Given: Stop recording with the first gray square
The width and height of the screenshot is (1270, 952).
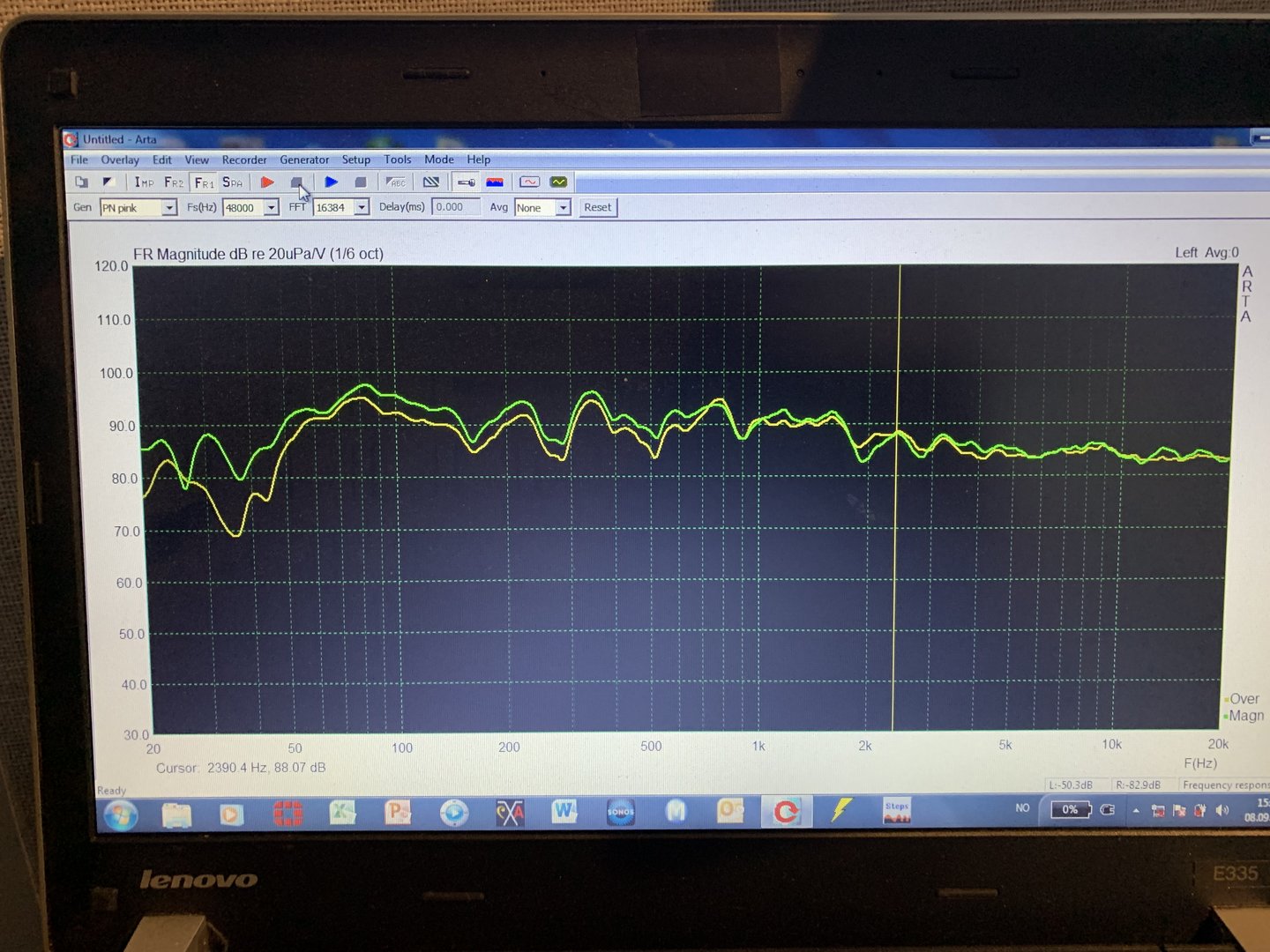Looking at the screenshot, I should click(297, 182).
